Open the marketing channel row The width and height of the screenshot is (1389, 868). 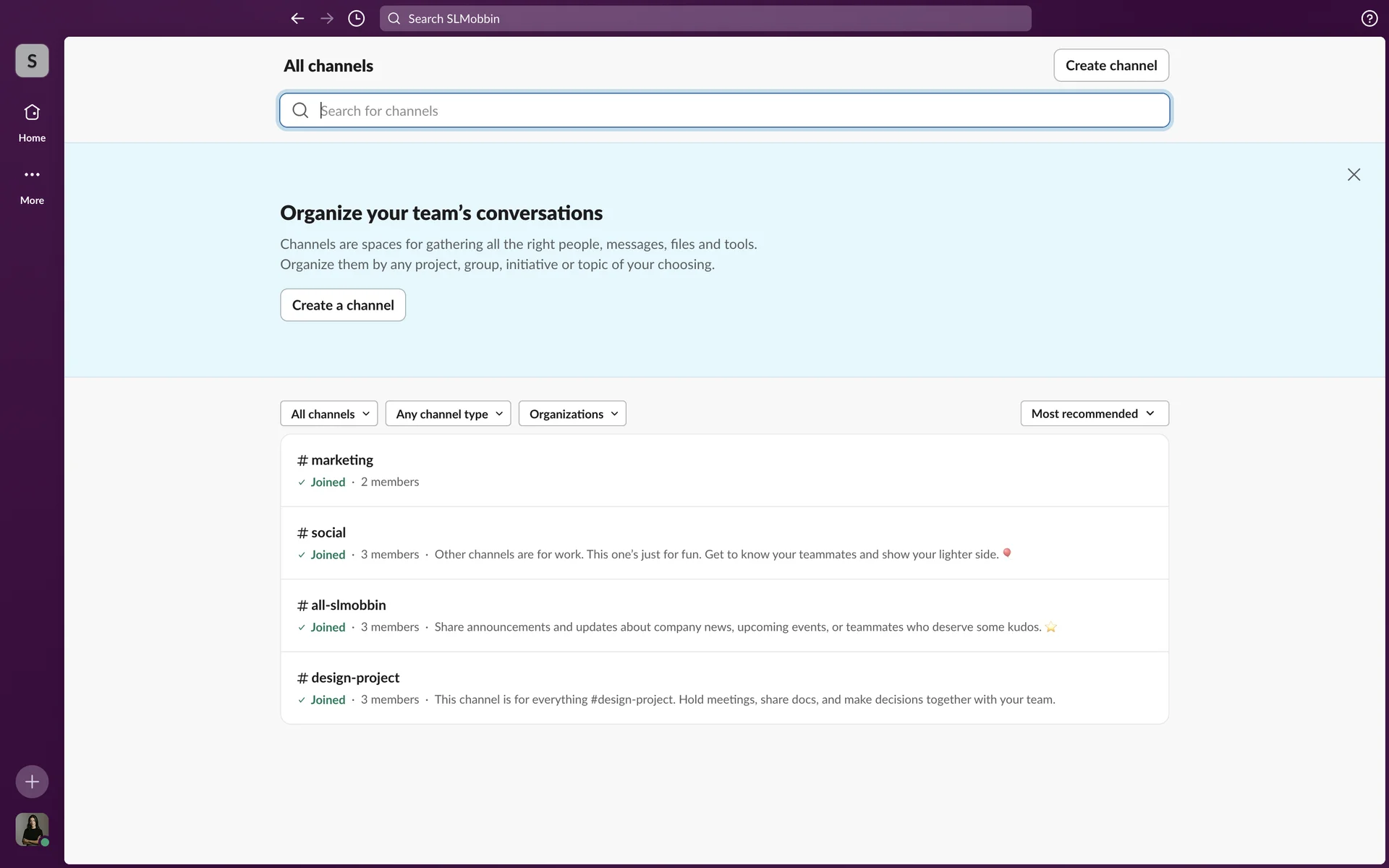tap(723, 470)
